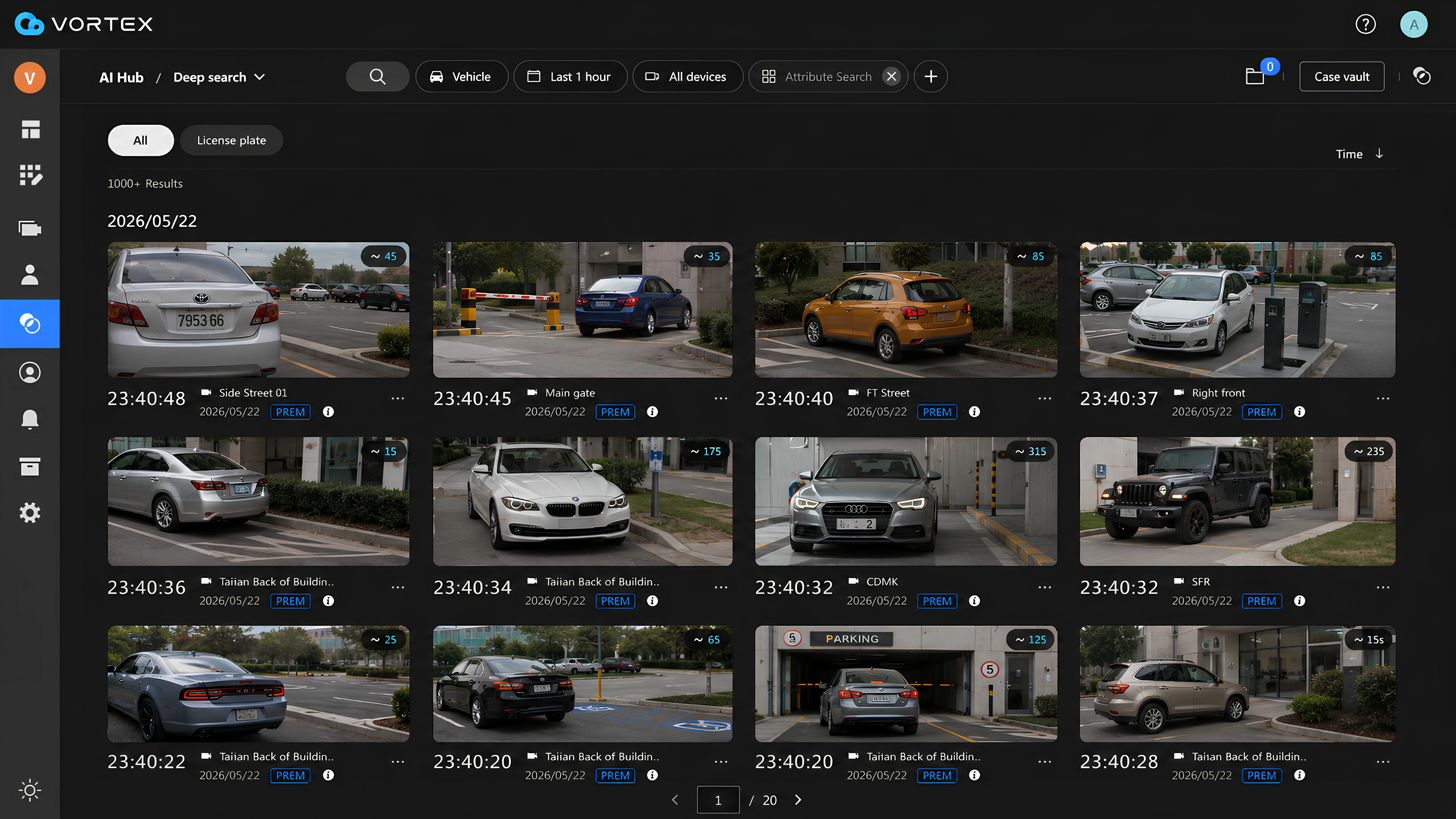Image resolution: width=1456 pixels, height=819 pixels.
Task: Open the folder icon with 0 badge
Action: (x=1256, y=76)
